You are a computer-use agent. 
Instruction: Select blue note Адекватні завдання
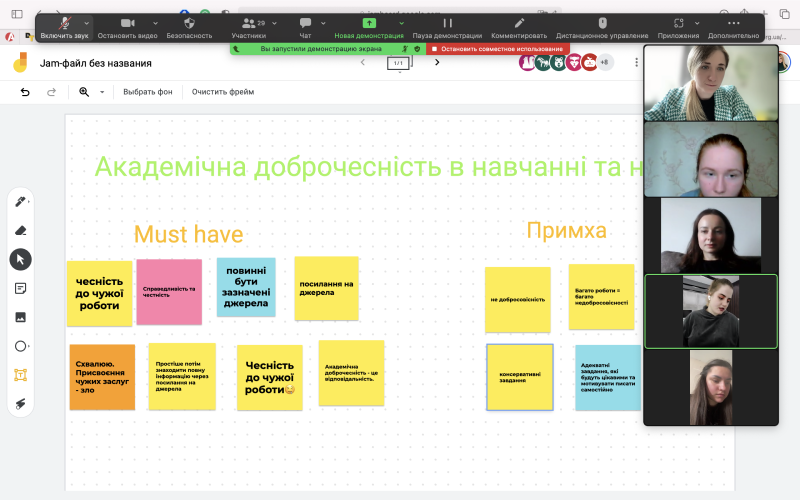[608, 378]
